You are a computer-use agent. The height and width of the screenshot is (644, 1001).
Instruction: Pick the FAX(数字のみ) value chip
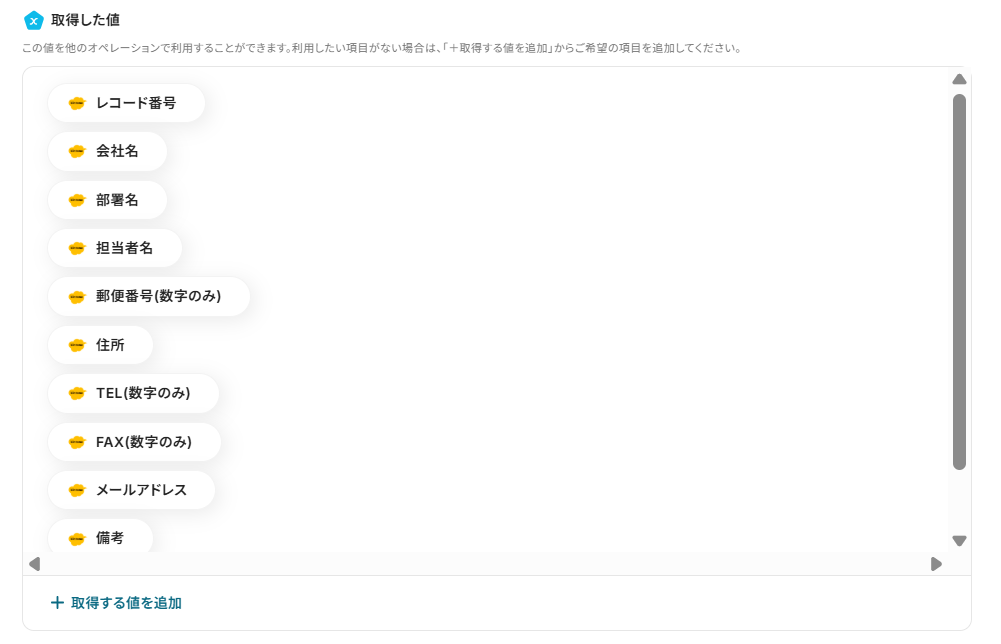(134, 442)
